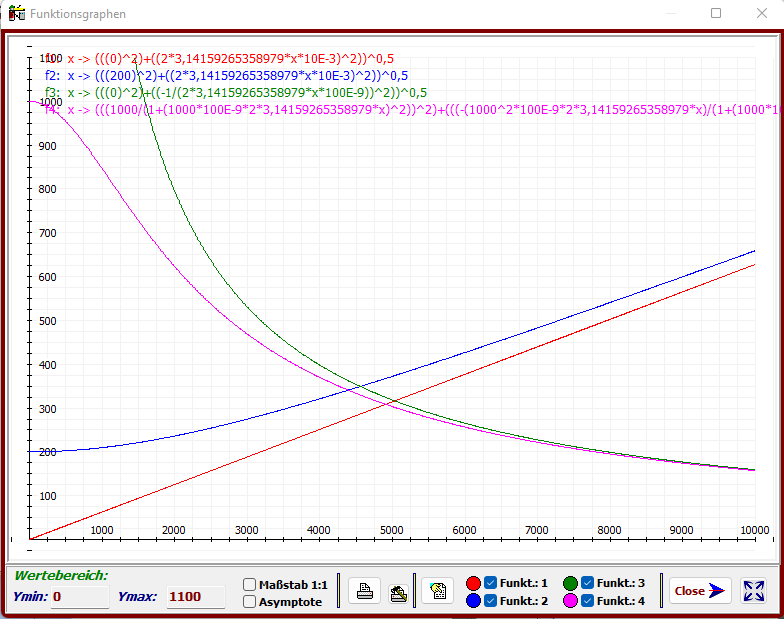Uncheck Funkt.: 2 to hide the blue graph
The width and height of the screenshot is (784, 619).
point(490,601)
